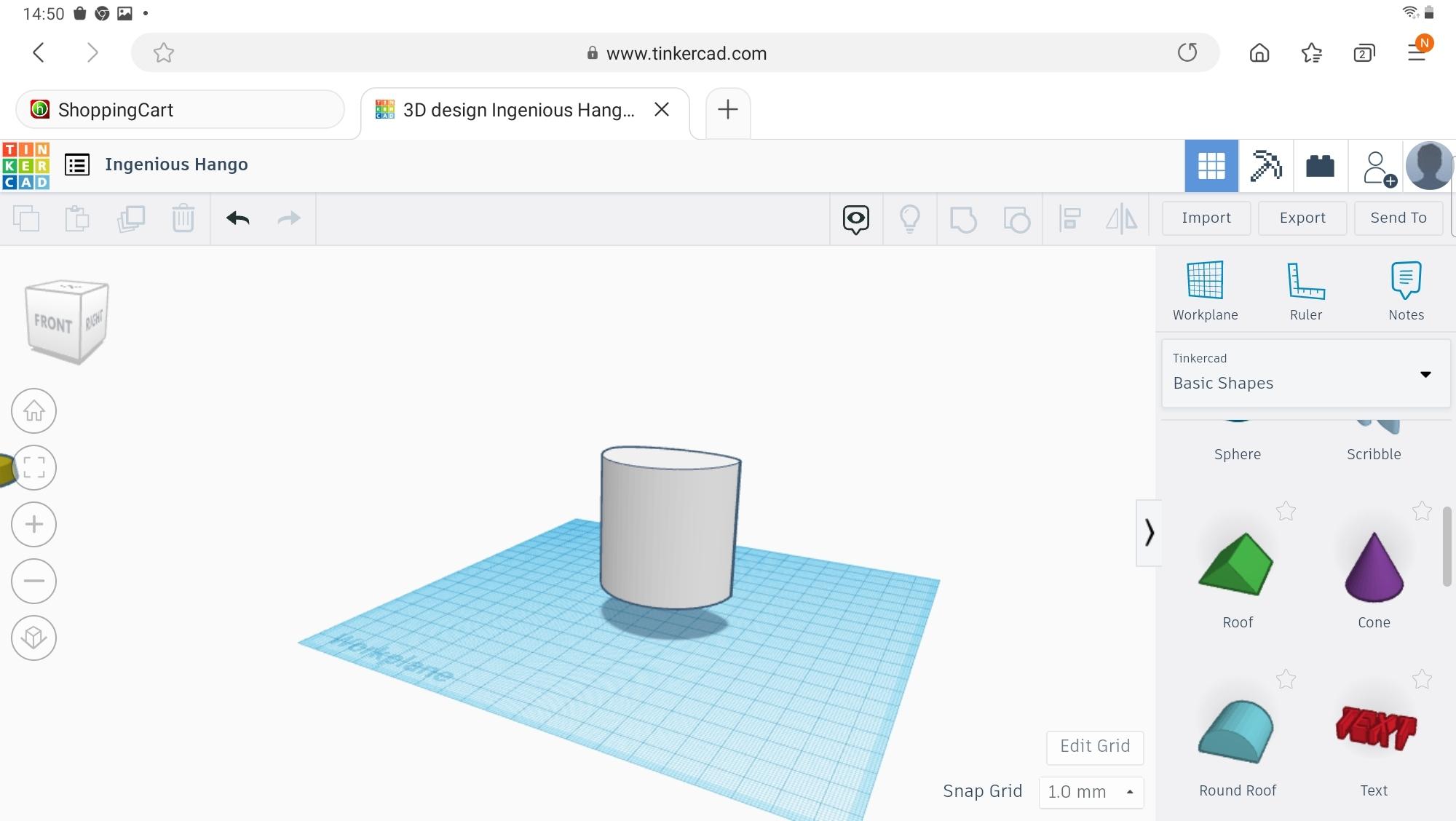Select the Notes tool
Screen dimensions: 1456x821
[x=1406, y=291]
